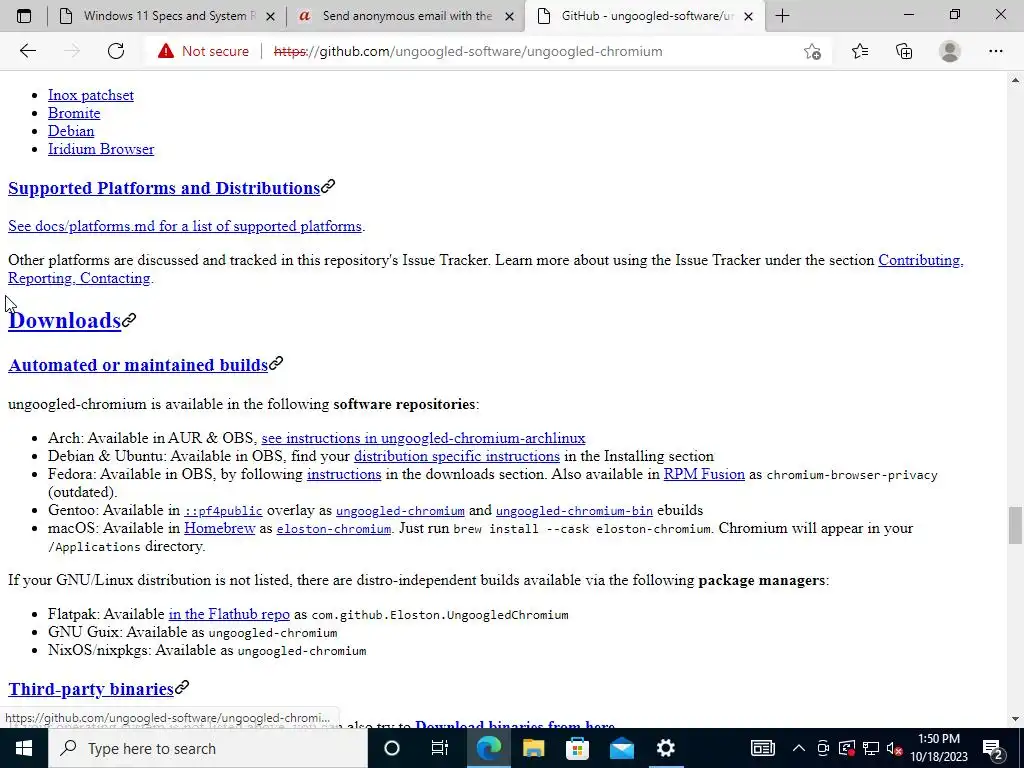Open the Homebrew link
This screenshot has height=768, width=1024.
coord(219,528)
